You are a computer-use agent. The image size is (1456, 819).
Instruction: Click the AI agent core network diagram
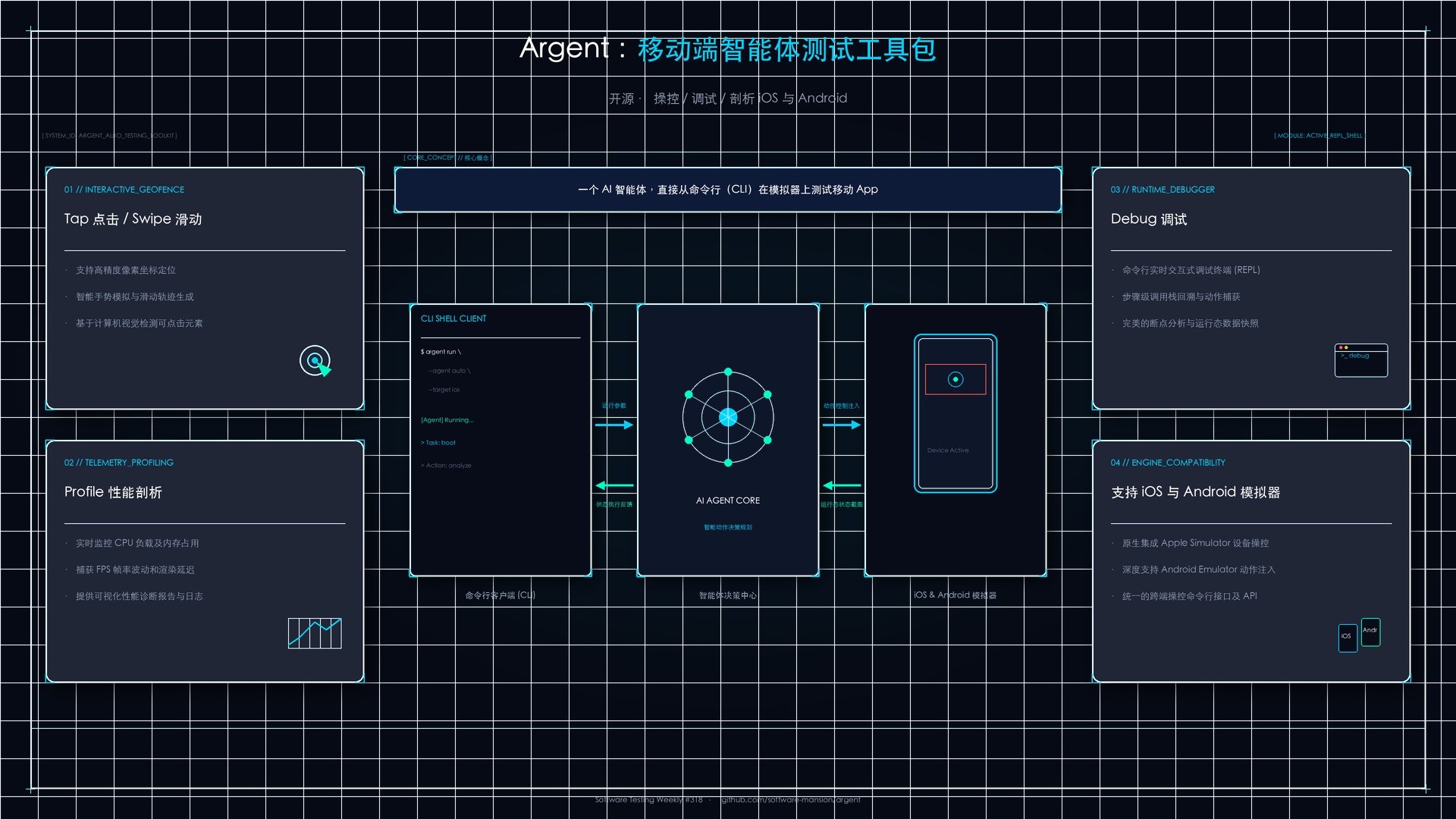tap(728, 417)
